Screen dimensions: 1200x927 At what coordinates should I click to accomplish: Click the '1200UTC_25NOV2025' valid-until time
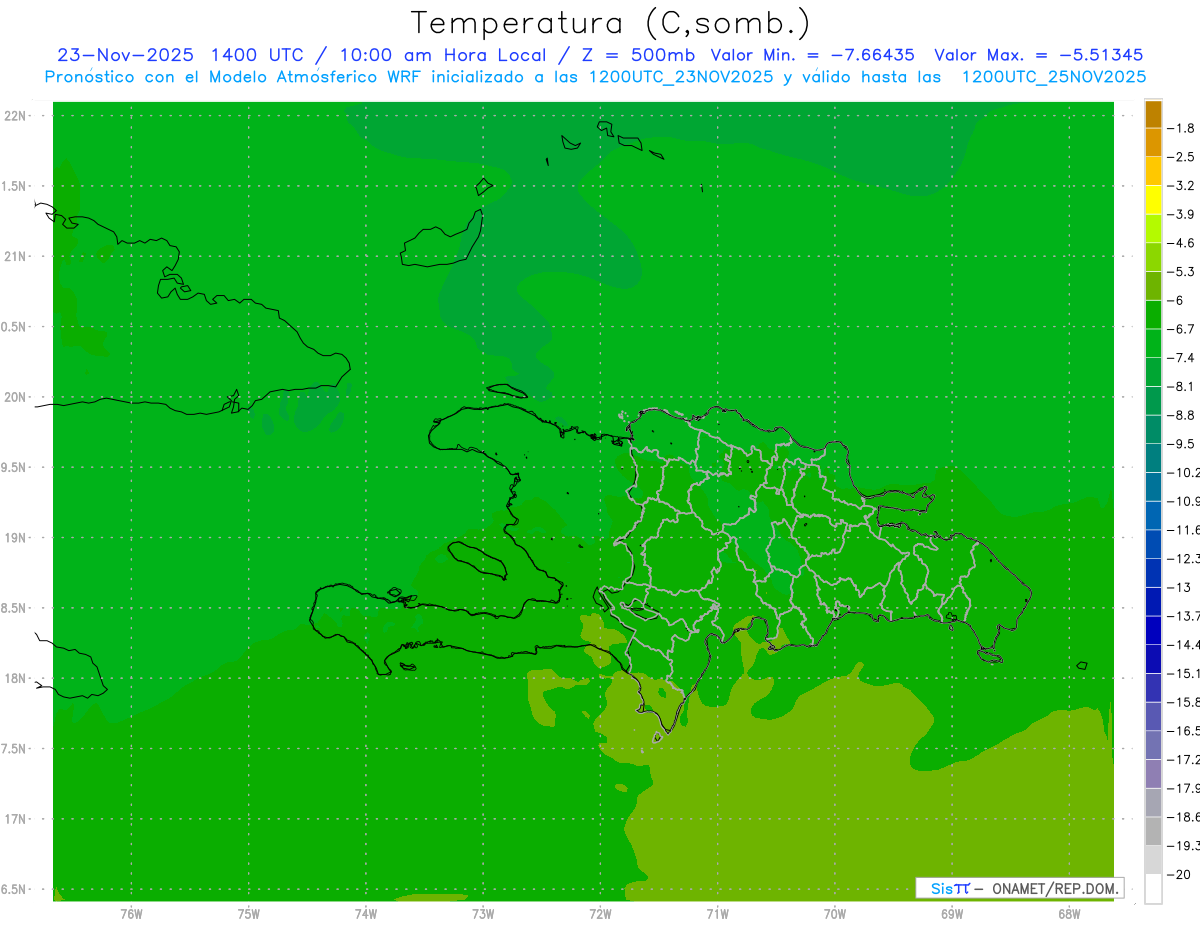tap(1053, 77)
